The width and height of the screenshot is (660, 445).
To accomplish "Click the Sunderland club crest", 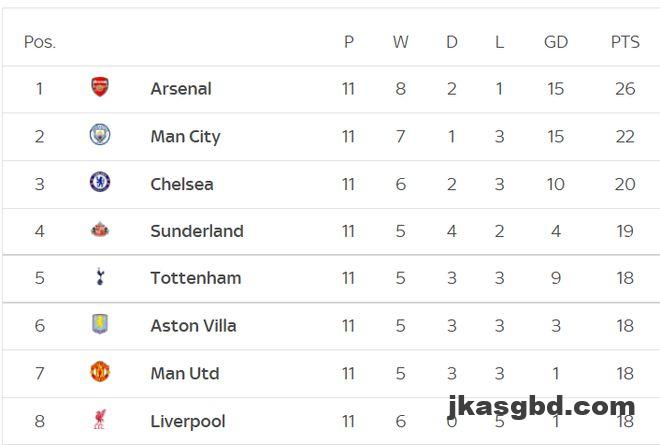I will point(99,230).
